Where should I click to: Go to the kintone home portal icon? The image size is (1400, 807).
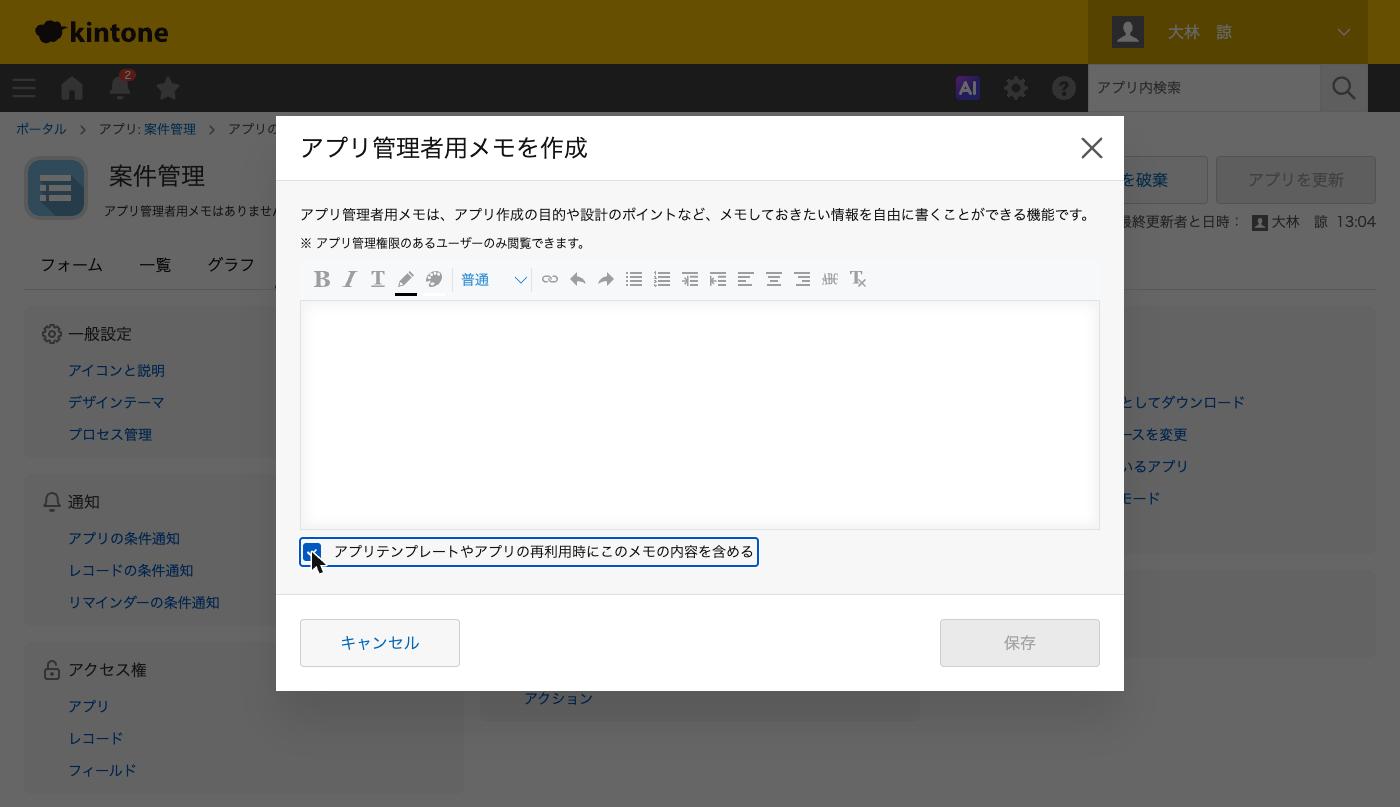click(72, 88)
